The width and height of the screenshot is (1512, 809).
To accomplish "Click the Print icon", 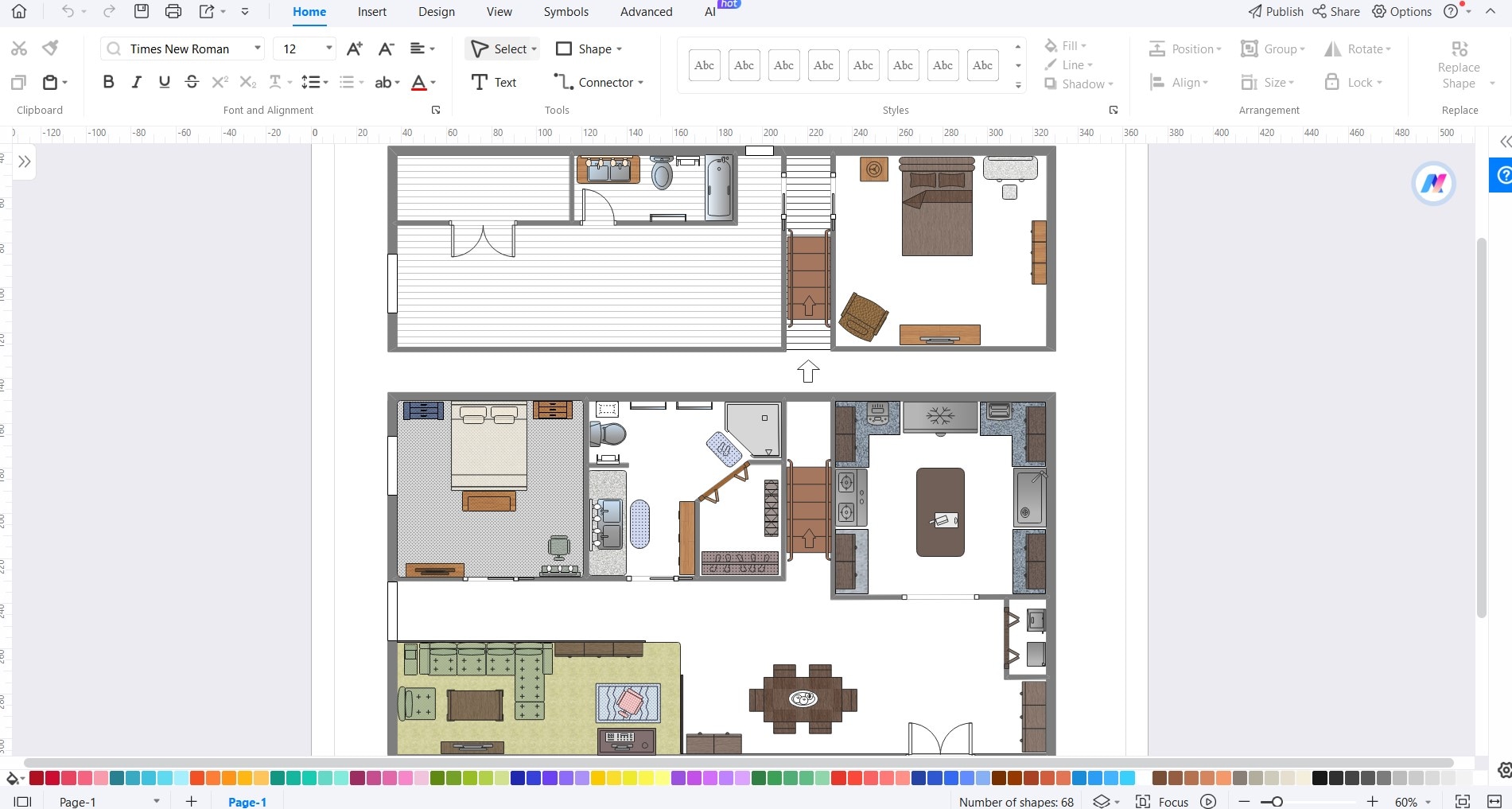I will (x=173, y=11).
